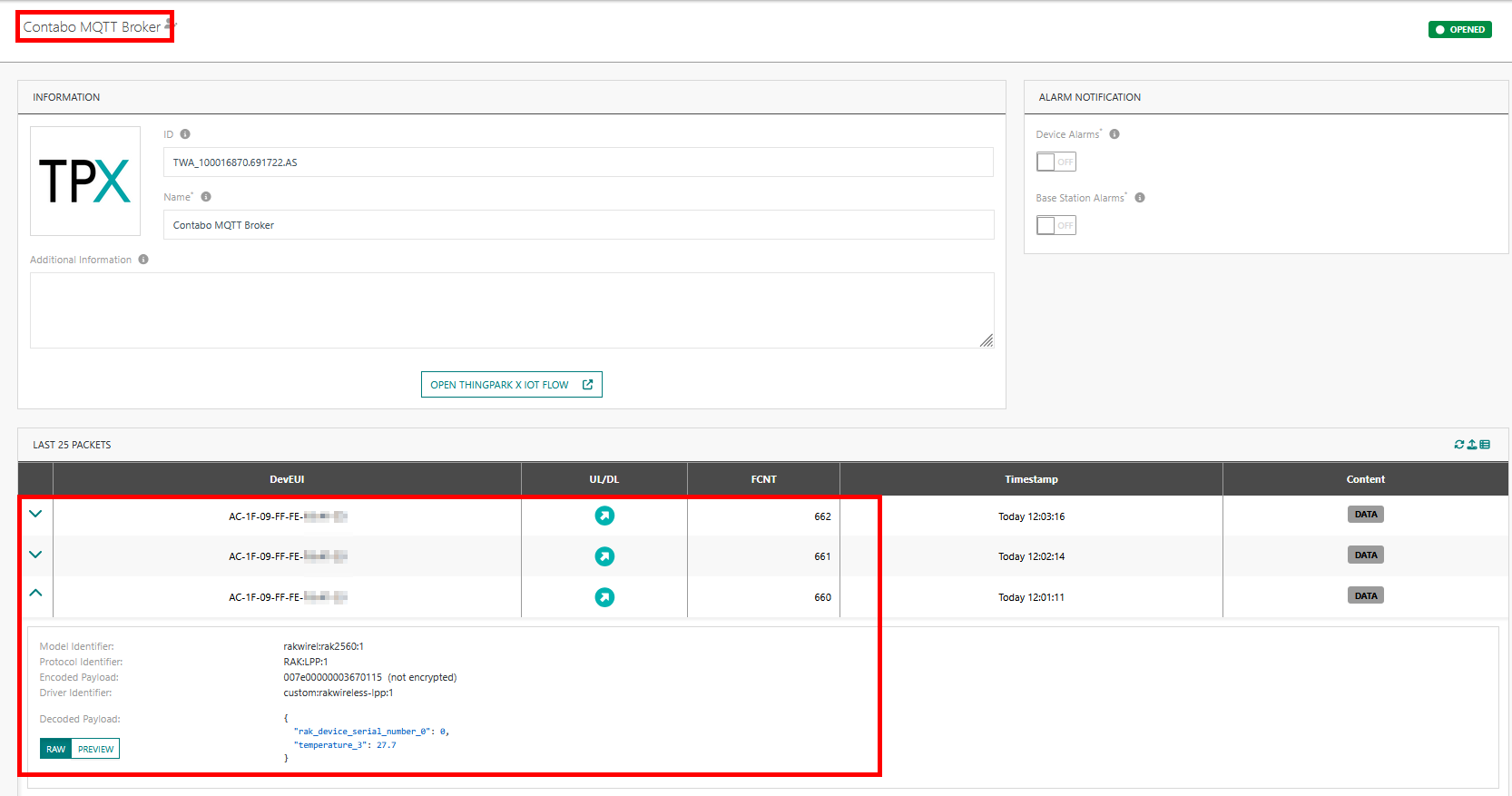Click the FCNT value 661
This screenshot has height=796, width=1512.
pos(822,556)
